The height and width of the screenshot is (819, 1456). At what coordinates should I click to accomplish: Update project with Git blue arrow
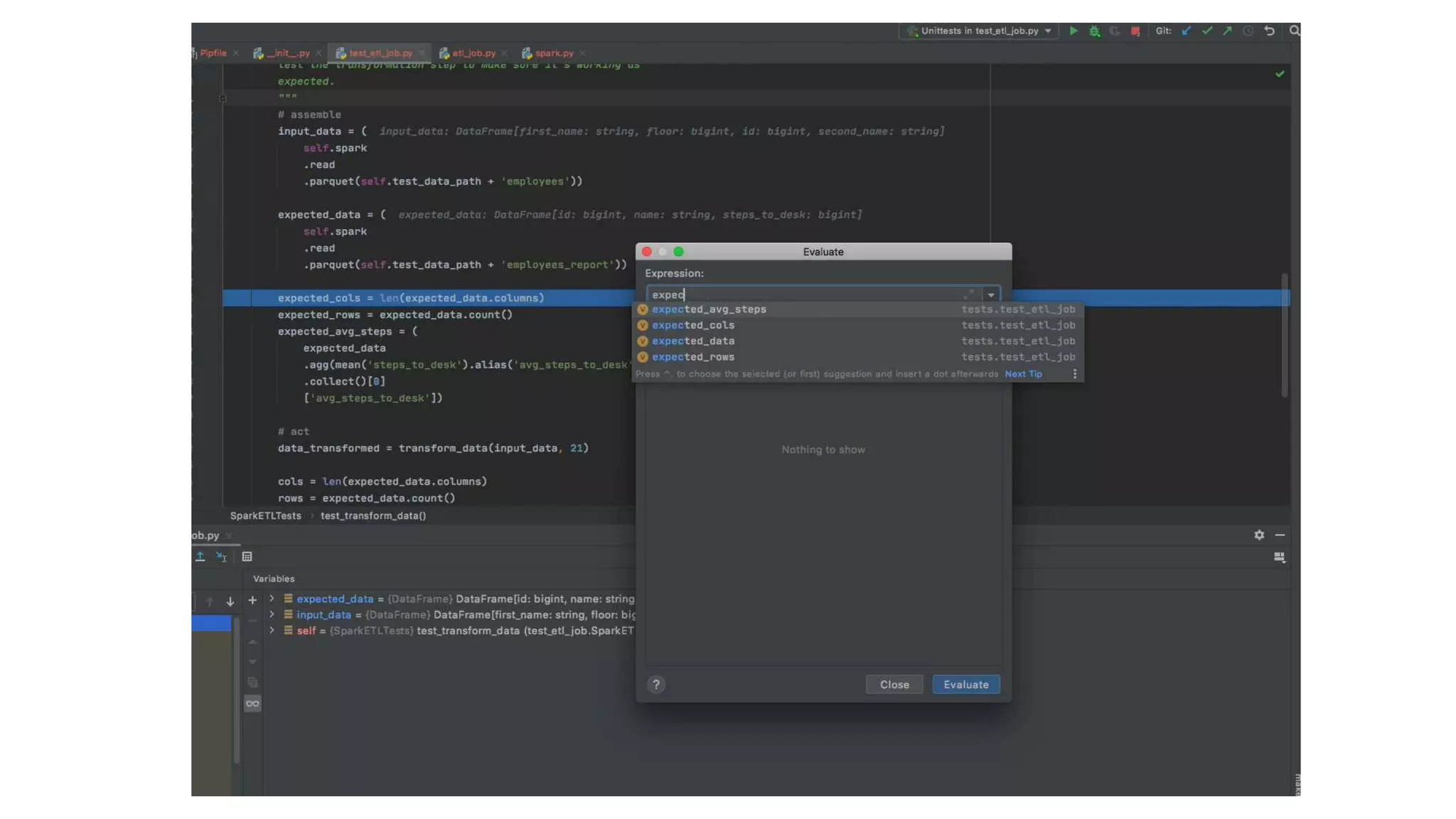pos(1186,31)
